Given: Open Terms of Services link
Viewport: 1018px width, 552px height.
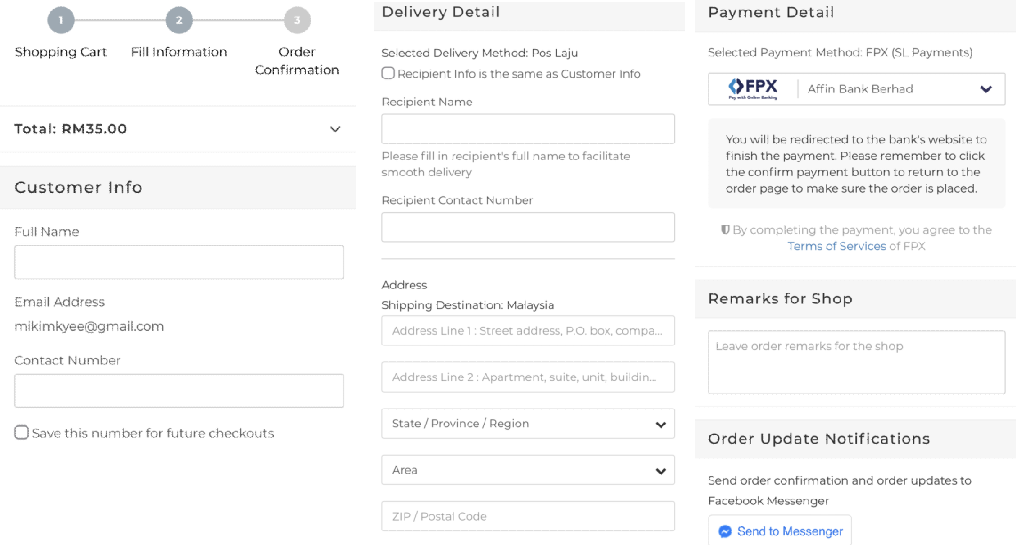Looking at the screenshot, I should pyautogui.click(x=836, y=246).
